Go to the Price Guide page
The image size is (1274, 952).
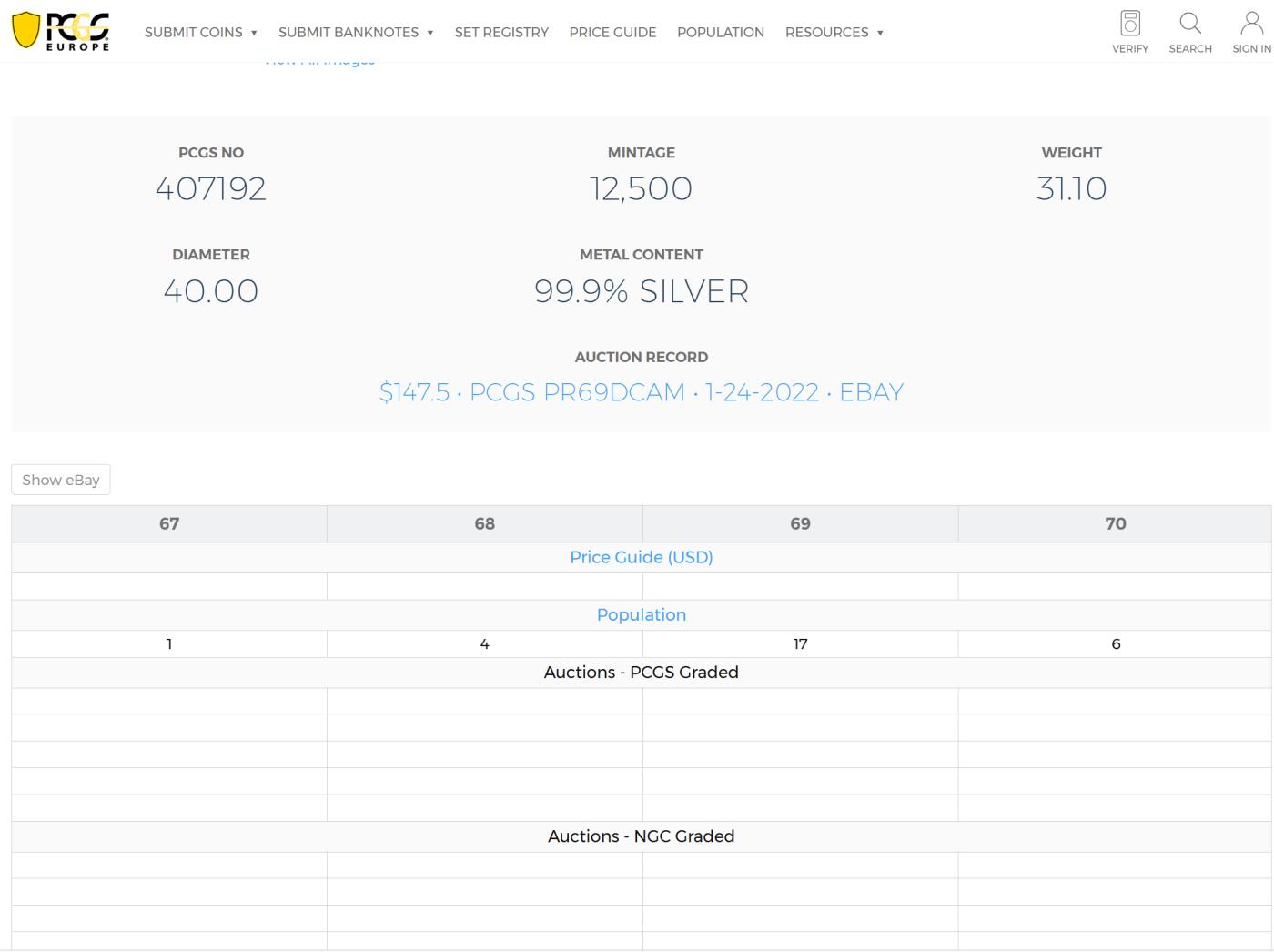[x=612, y=33]
